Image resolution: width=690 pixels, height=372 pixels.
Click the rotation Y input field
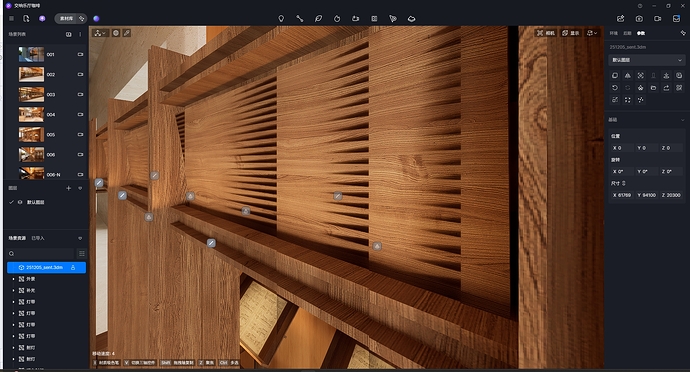click(x=646, y=171)
